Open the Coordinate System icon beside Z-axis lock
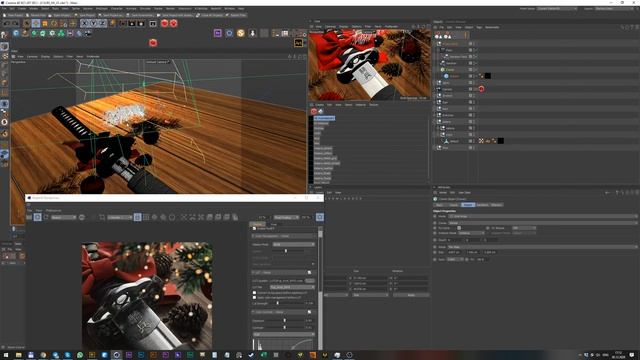The width and height of the screenshot is (640, 360). pos(113,23)
